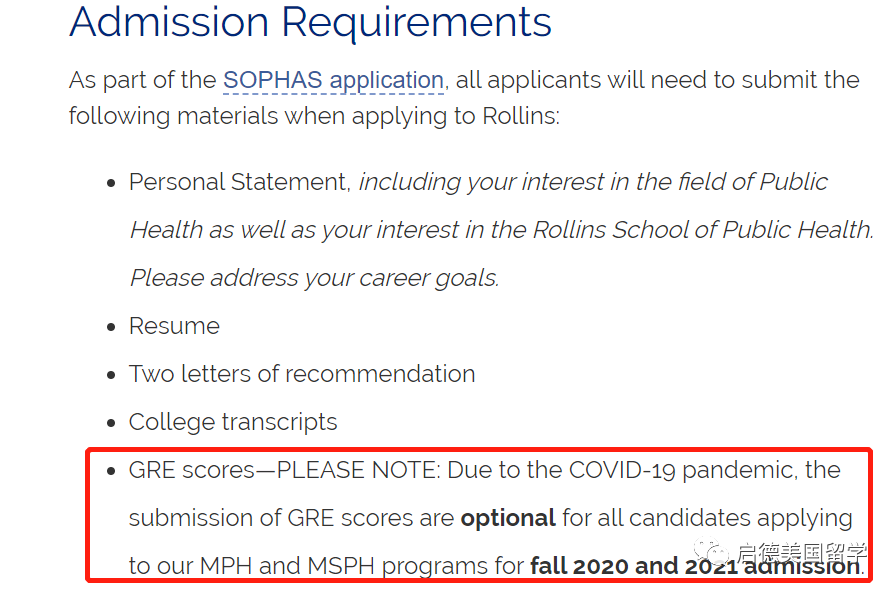Click the bullet beside Two letters of recommendation
The width and height of the screenshot is (896, 592).
(x=111, y=375)
